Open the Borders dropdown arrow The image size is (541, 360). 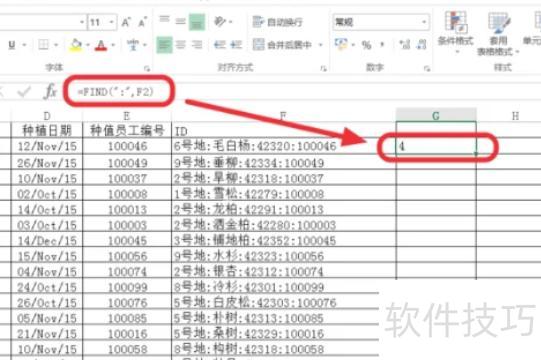point(56,45)
